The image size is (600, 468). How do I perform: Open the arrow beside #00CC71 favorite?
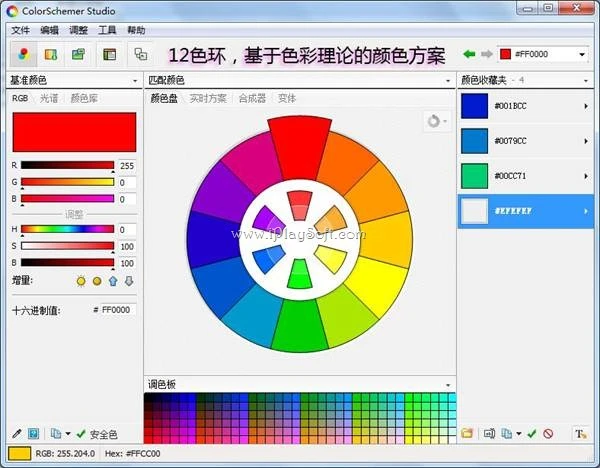pyautogui.click(x=586, y=176)
